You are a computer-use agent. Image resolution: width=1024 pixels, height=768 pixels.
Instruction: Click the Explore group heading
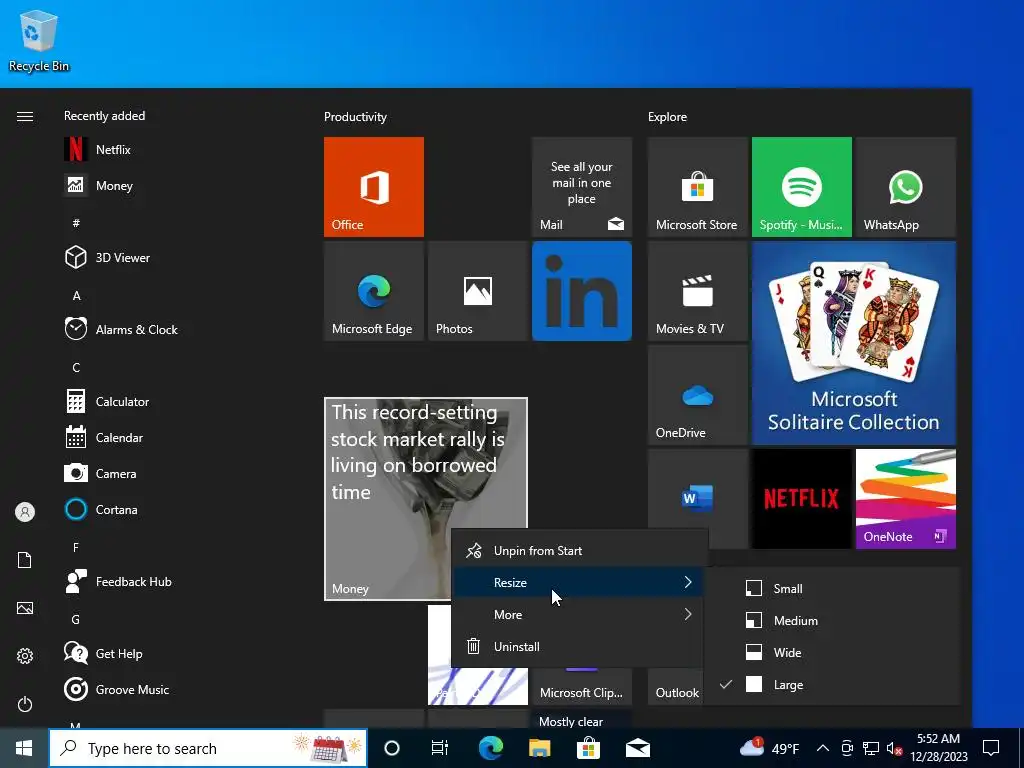(667, 117)
